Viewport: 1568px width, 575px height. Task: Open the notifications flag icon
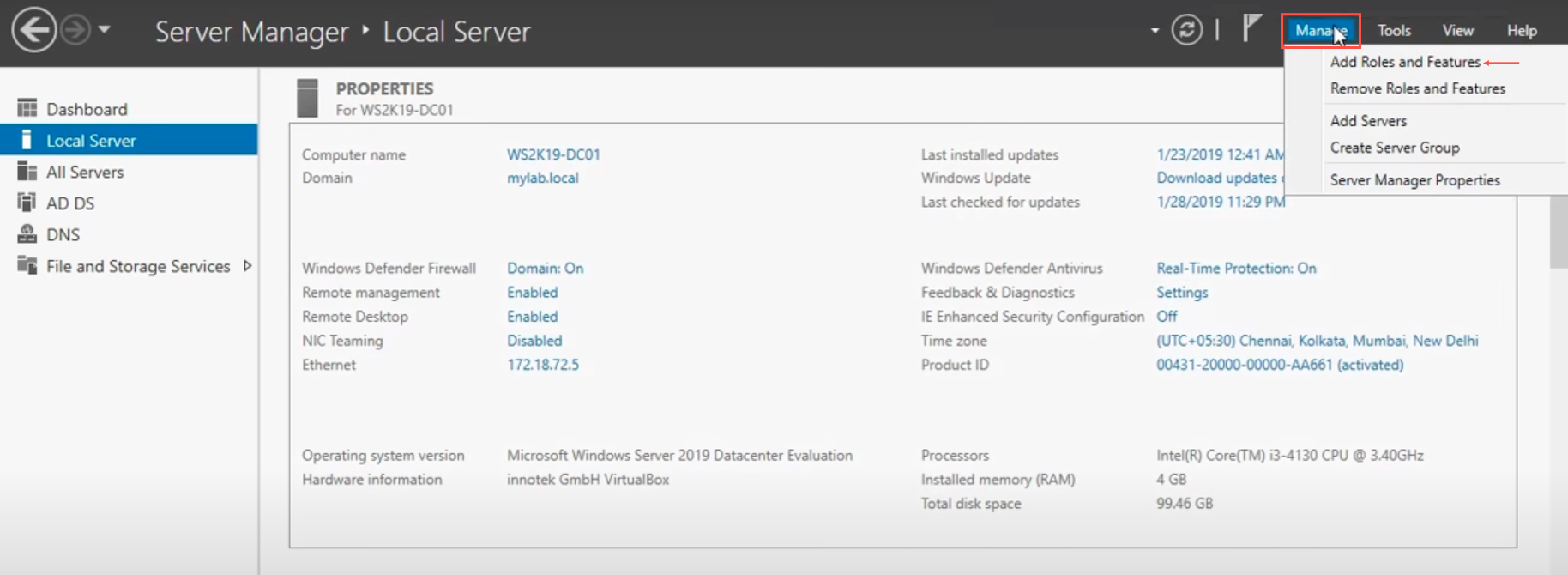point(1251,29)
